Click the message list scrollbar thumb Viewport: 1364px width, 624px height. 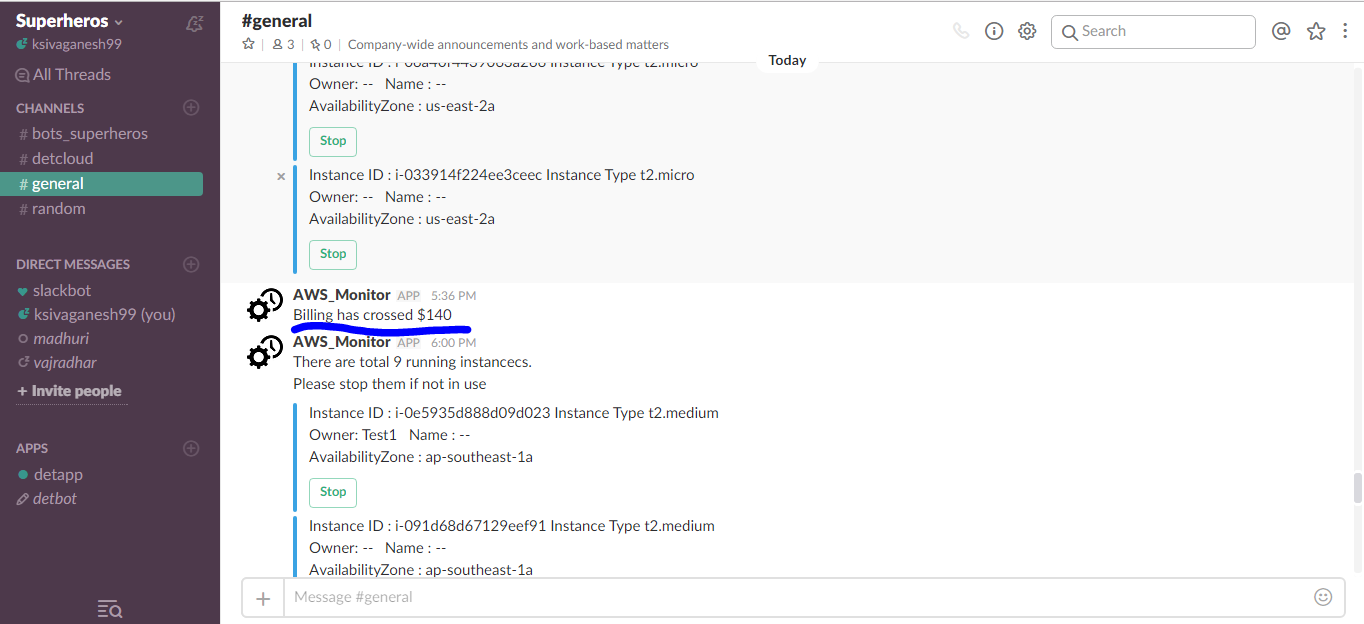1357,488
